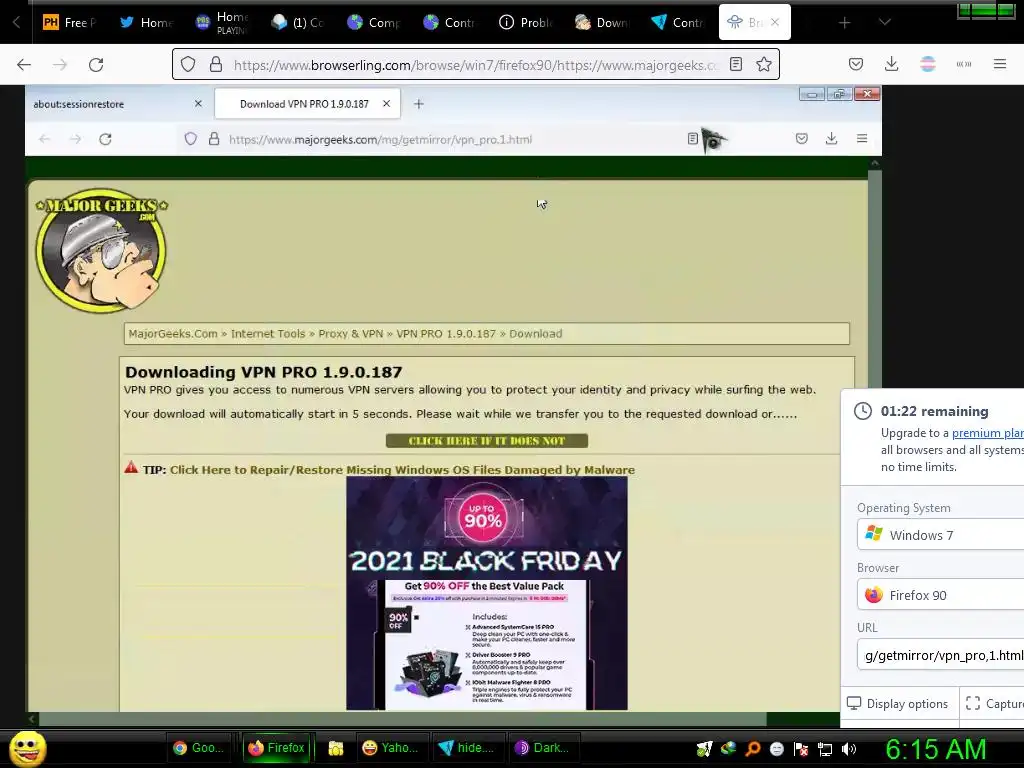Image resolution: width=1024 pixels, height=768 pixels.
Task: Open Proxy & VPN breadcrumb link
Action: click(351, 334)
